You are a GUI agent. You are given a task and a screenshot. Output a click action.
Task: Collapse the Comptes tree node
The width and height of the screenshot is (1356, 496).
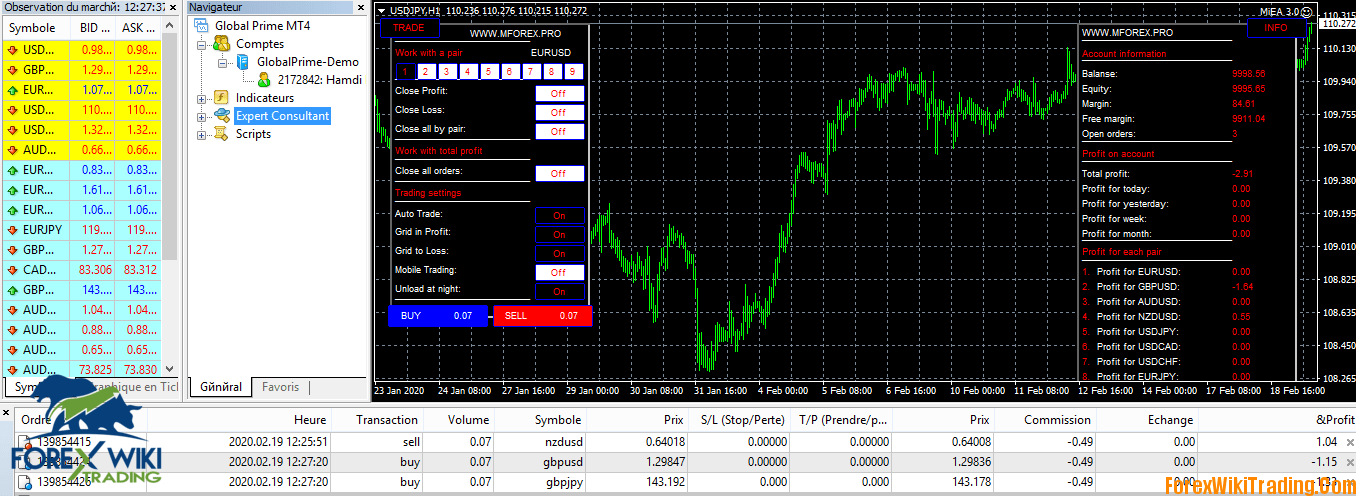201,44
